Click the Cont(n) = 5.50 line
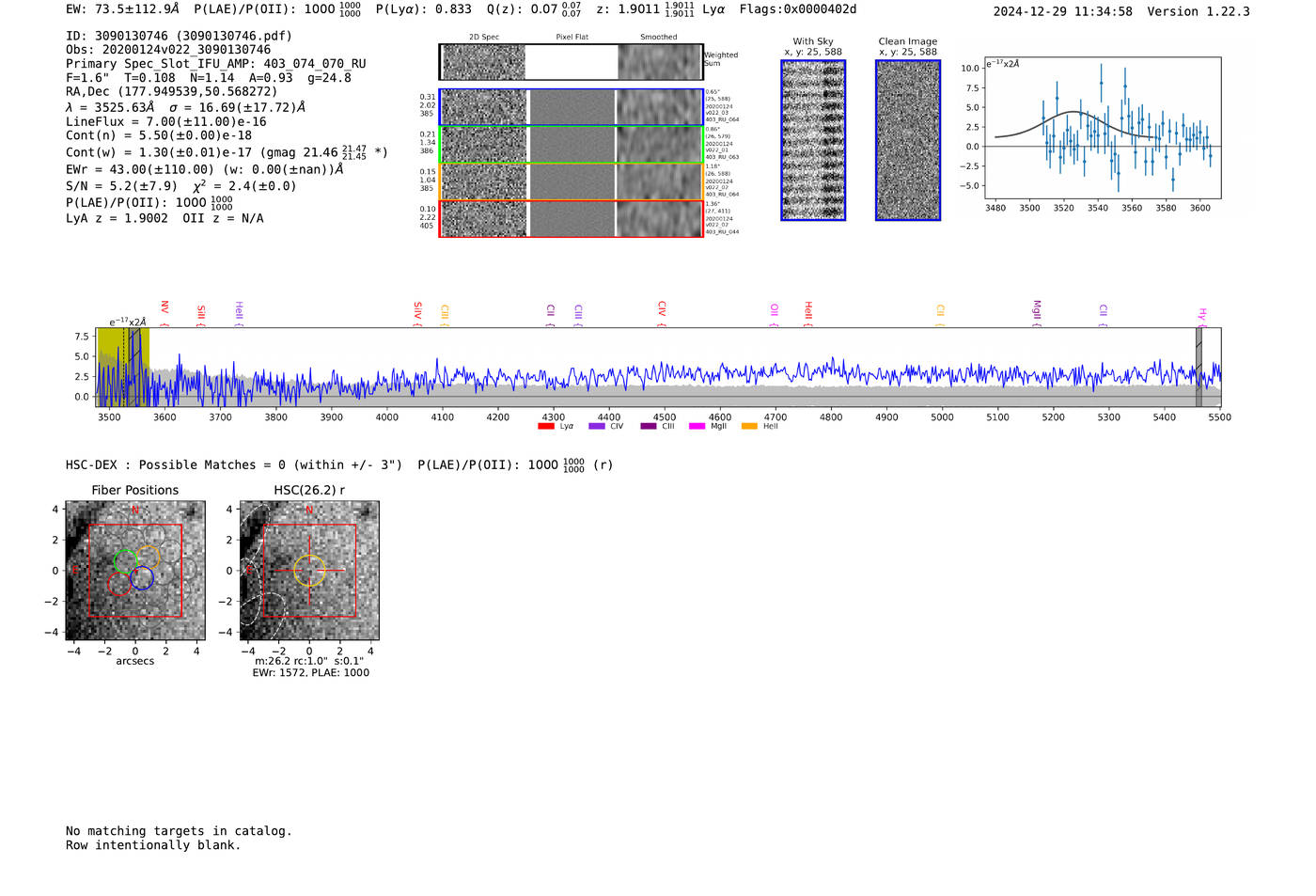 pyautogui.click(x=159, y=135)
